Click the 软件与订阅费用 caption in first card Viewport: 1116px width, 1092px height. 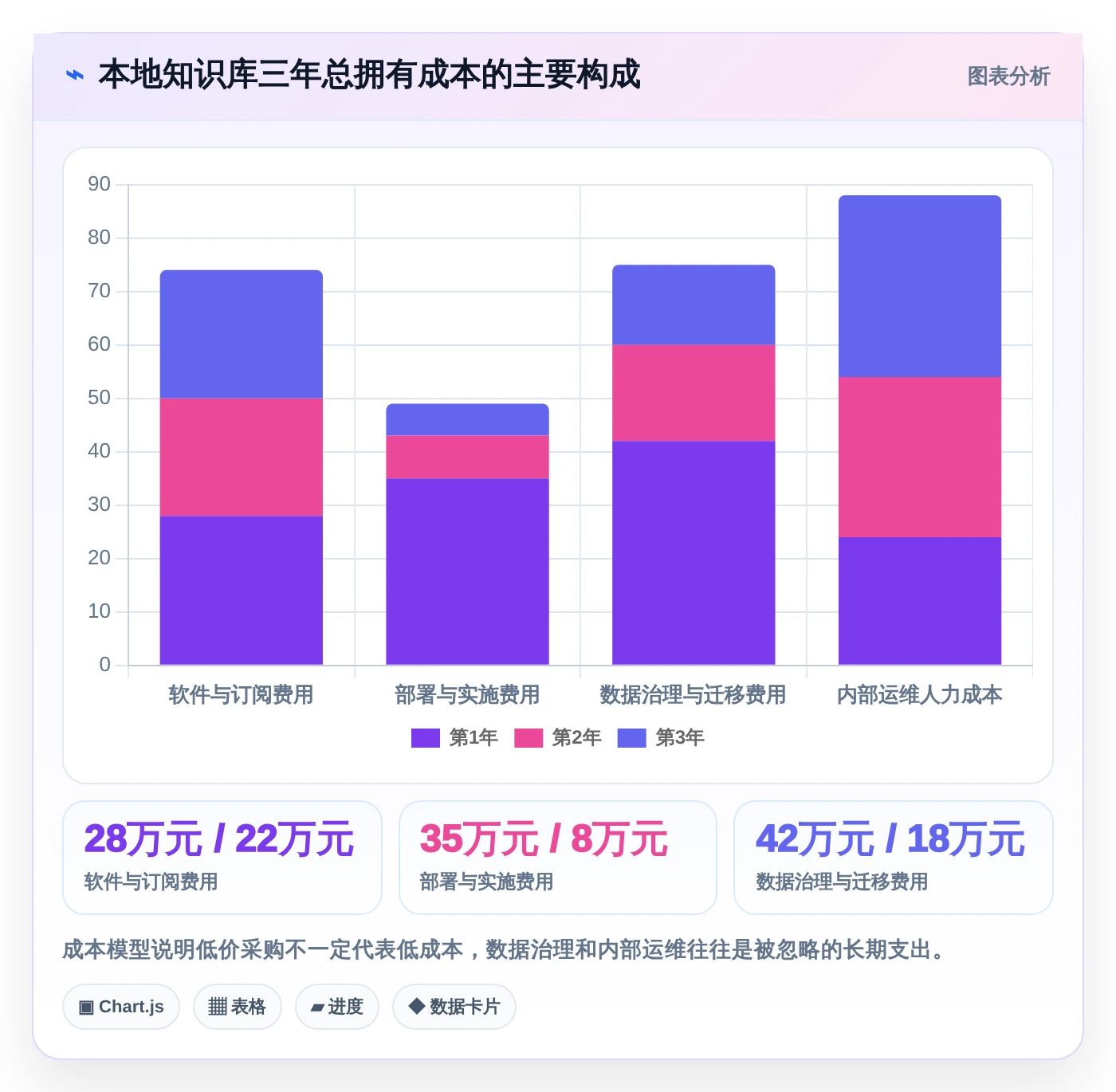point(151,882)
